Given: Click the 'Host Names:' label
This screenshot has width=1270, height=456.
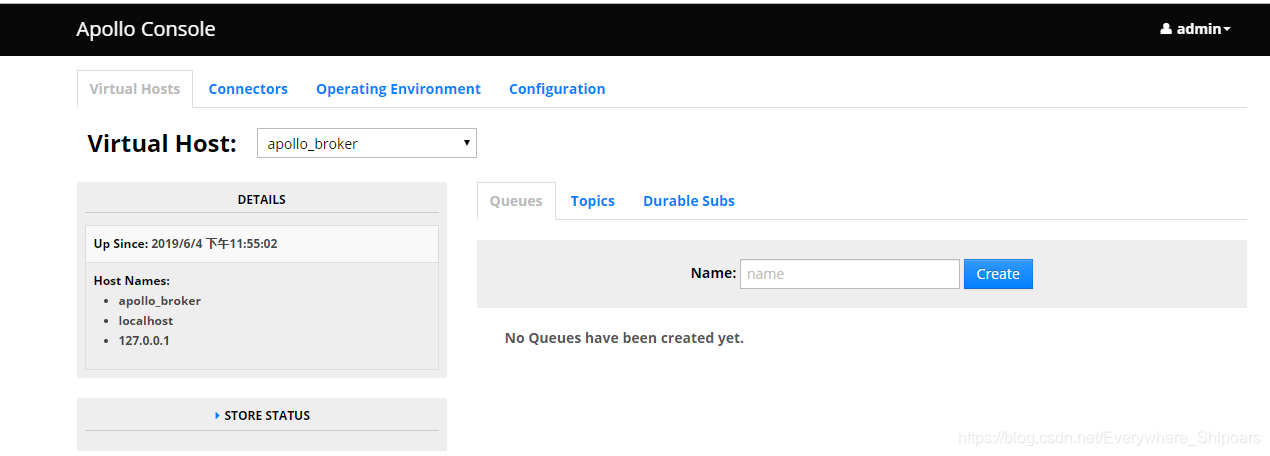Looking at the screenshot, I should point(132,281).
